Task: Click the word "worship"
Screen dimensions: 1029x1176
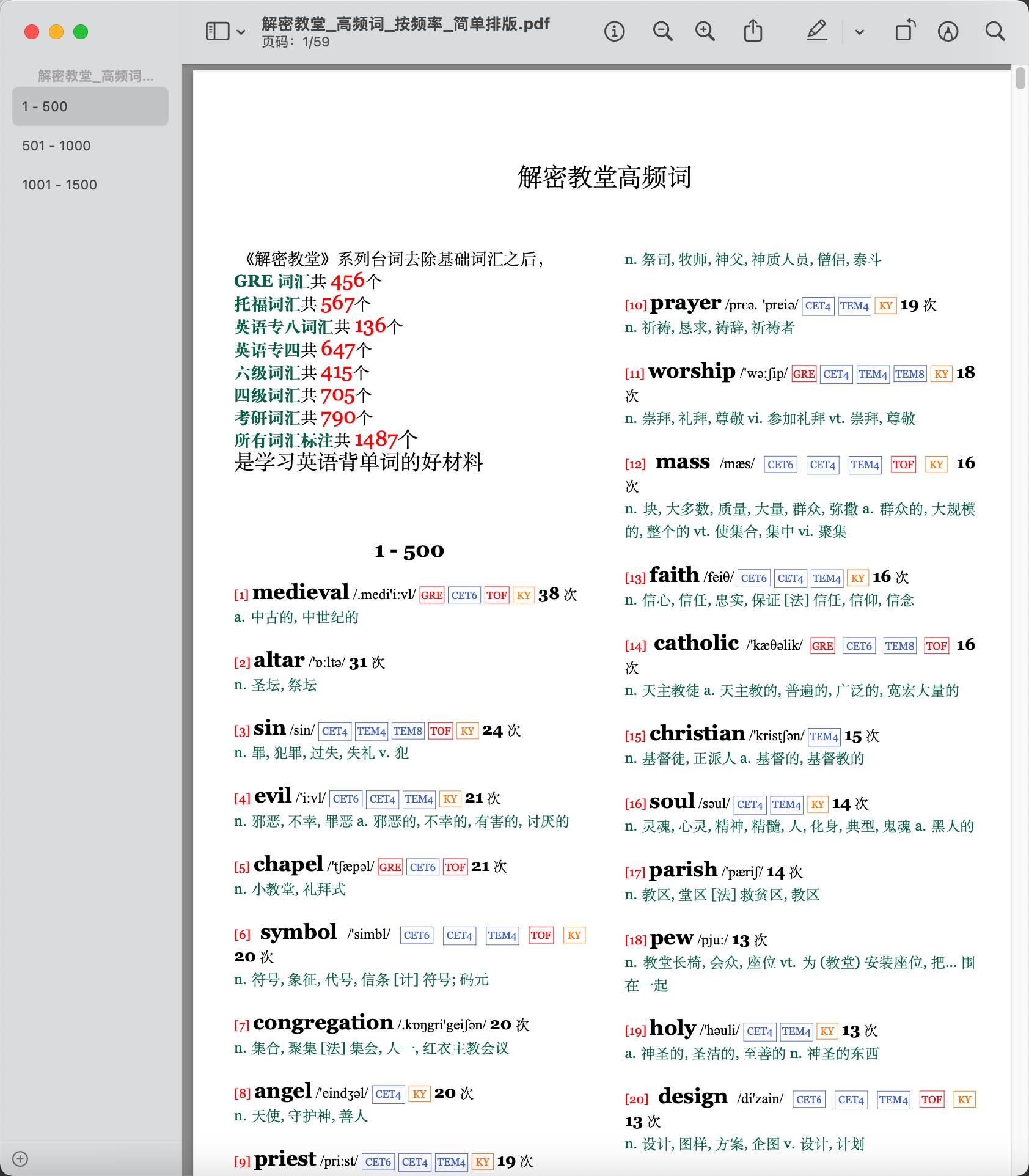Action: (x=692, y=371)
